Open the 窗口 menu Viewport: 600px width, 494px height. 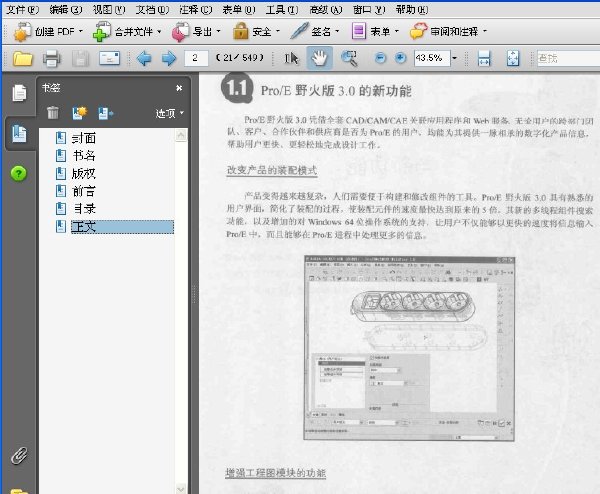[369, 10]
